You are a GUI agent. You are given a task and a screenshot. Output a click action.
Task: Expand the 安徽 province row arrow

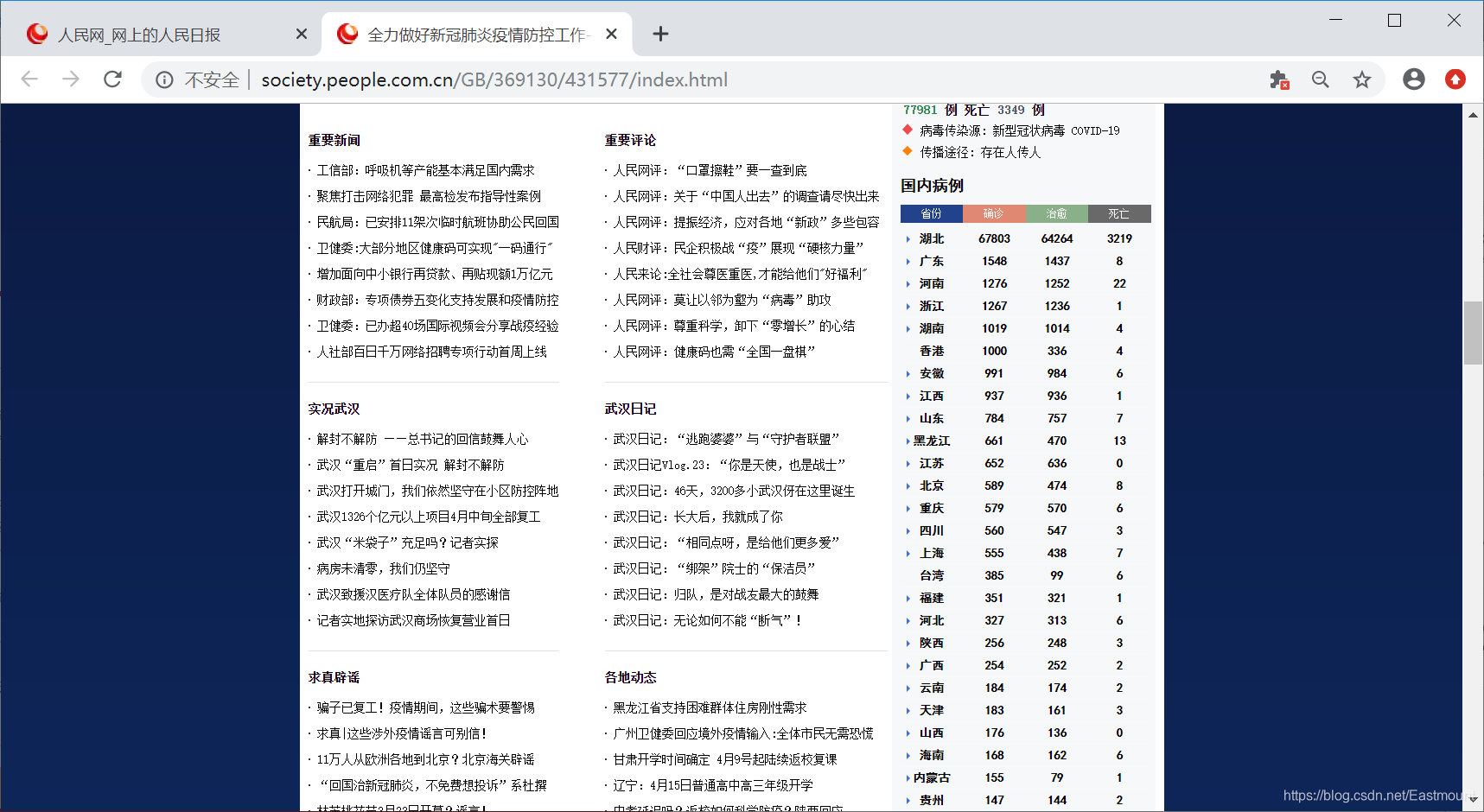(908, 374)
